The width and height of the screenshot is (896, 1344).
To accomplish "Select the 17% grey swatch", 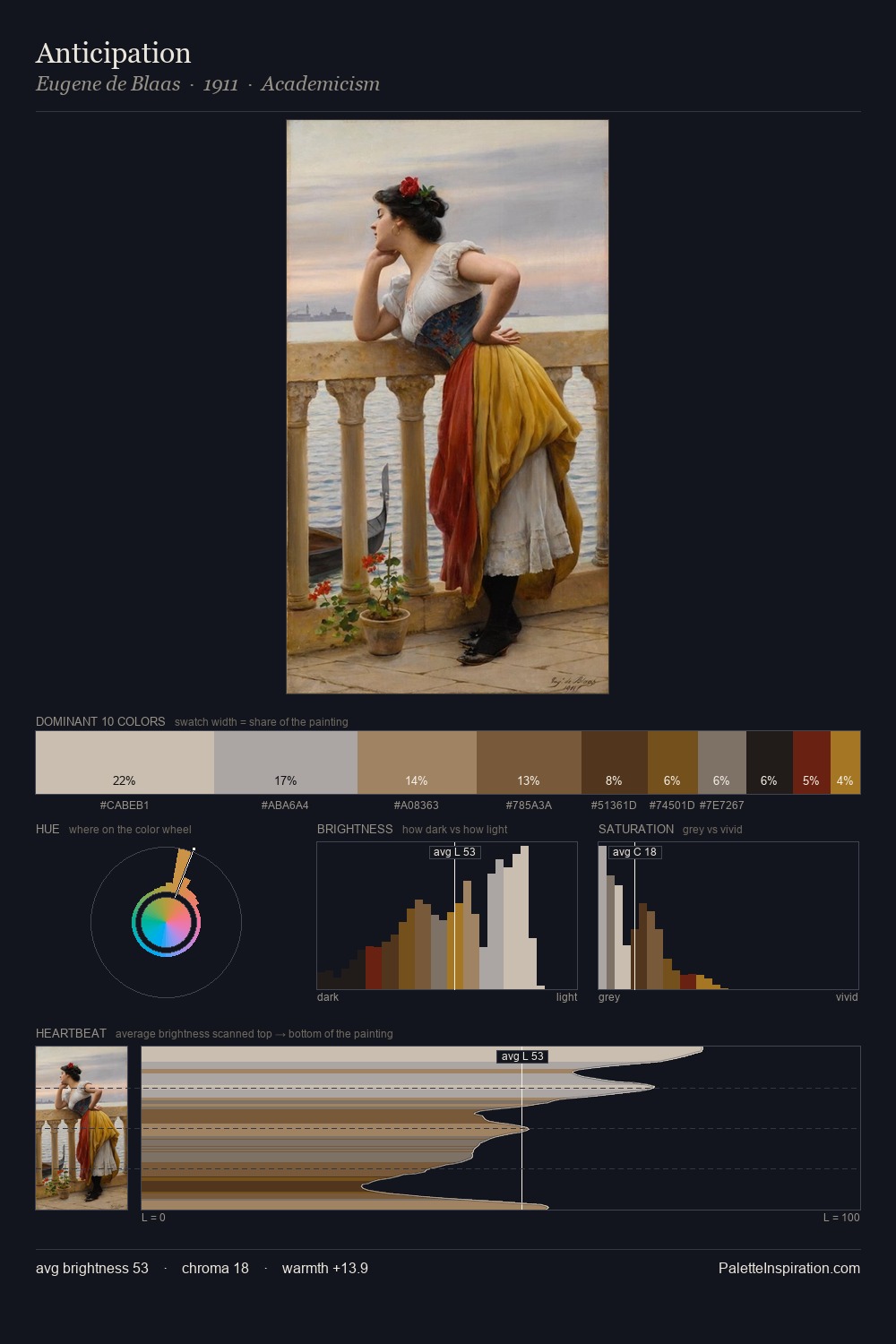I will [x=286, y=762].
